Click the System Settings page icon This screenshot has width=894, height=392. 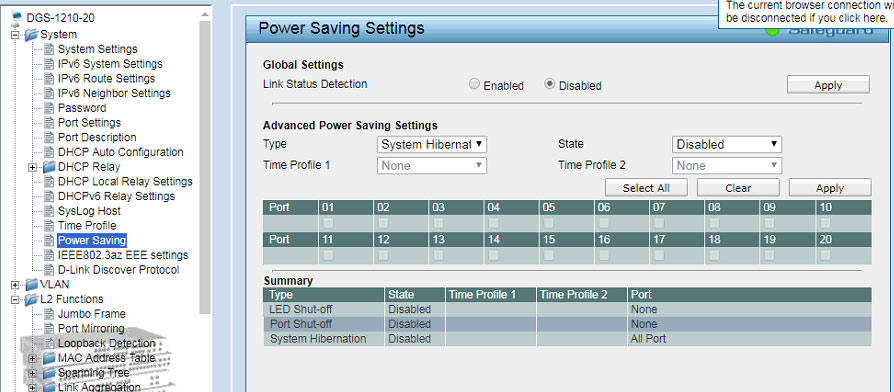coord(49,49)
